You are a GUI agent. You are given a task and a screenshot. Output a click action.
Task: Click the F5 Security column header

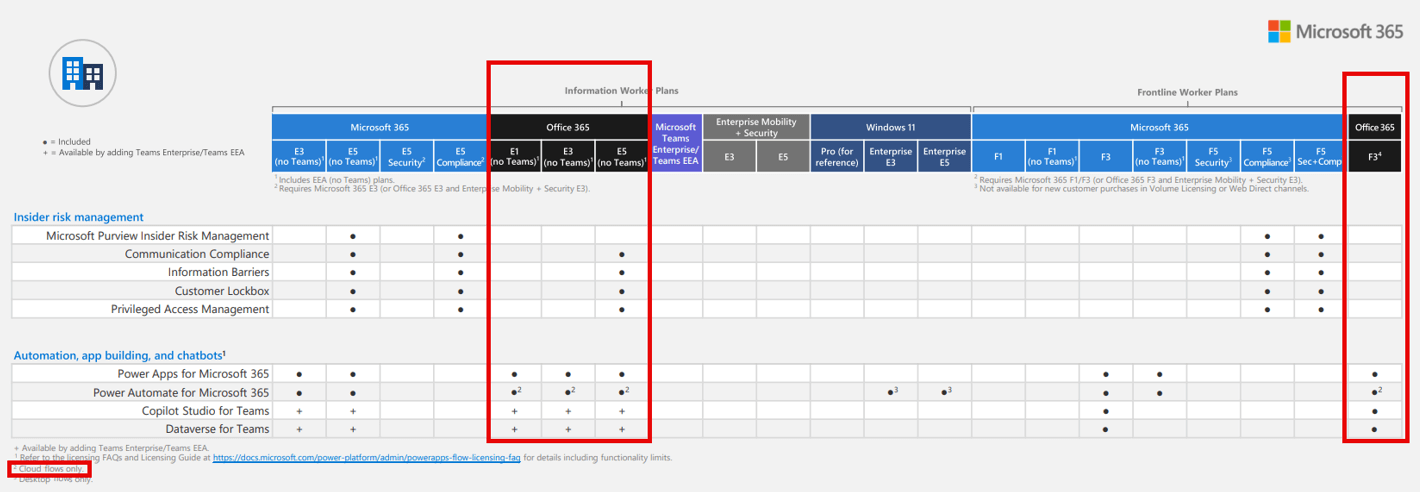1213,156
